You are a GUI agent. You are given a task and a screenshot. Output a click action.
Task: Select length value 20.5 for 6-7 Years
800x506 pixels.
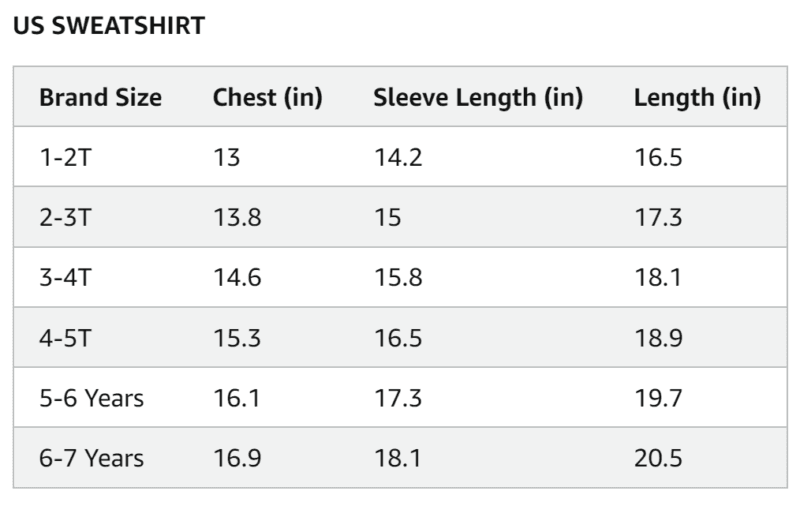(x=658, y=458)
